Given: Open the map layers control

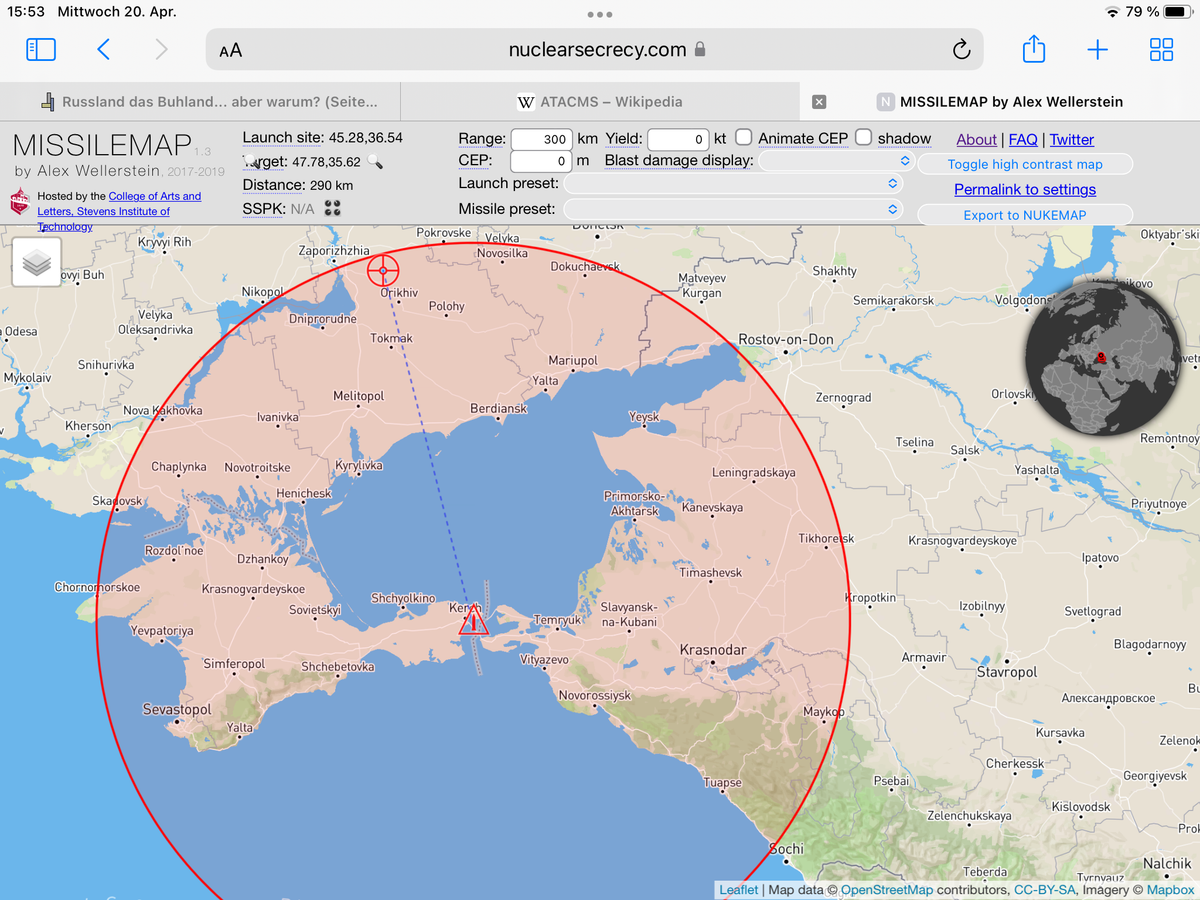Looking at the screenshot, I should tap(37, 262).
